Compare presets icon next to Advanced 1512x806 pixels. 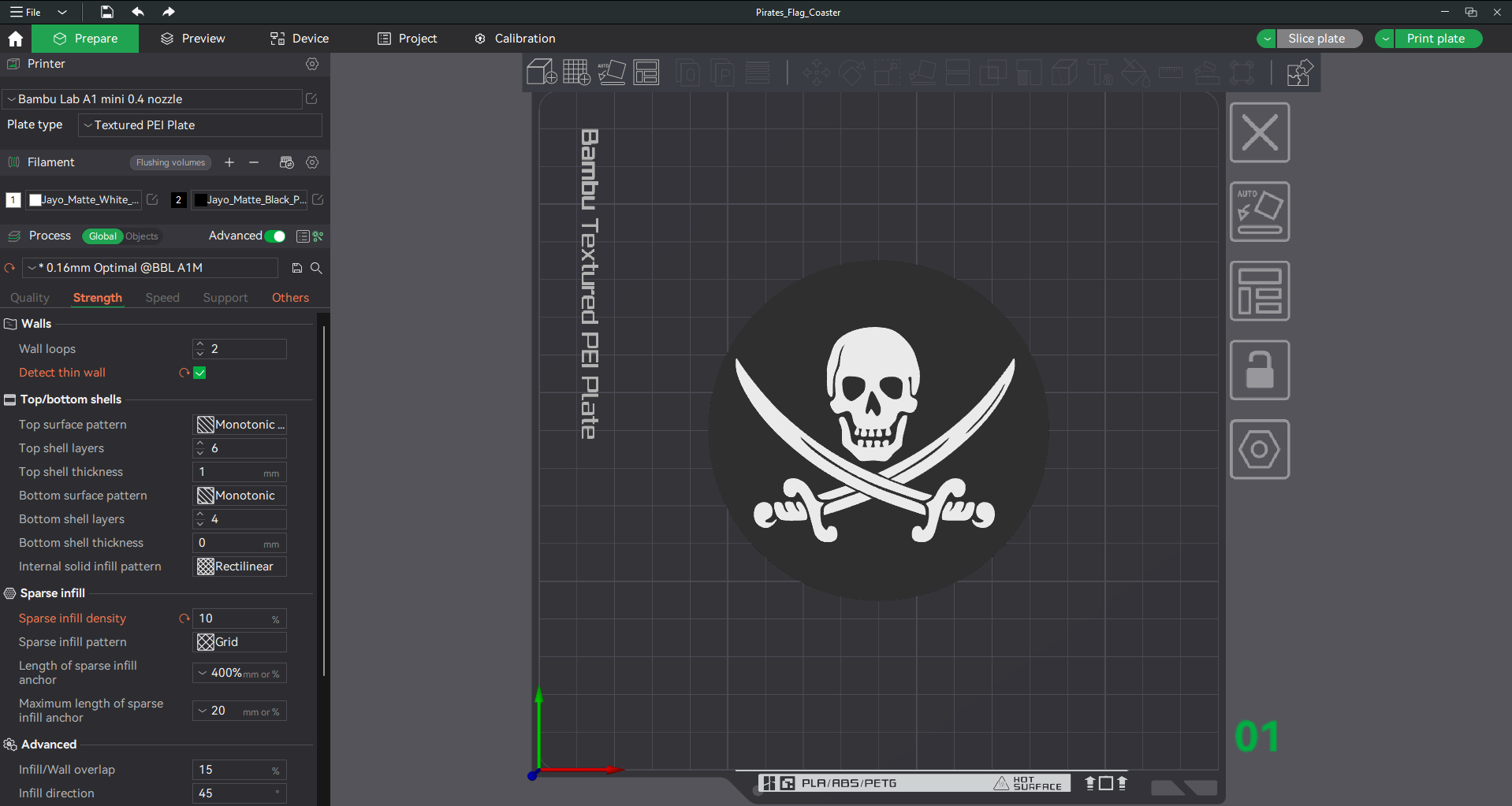tap(318, 236)
